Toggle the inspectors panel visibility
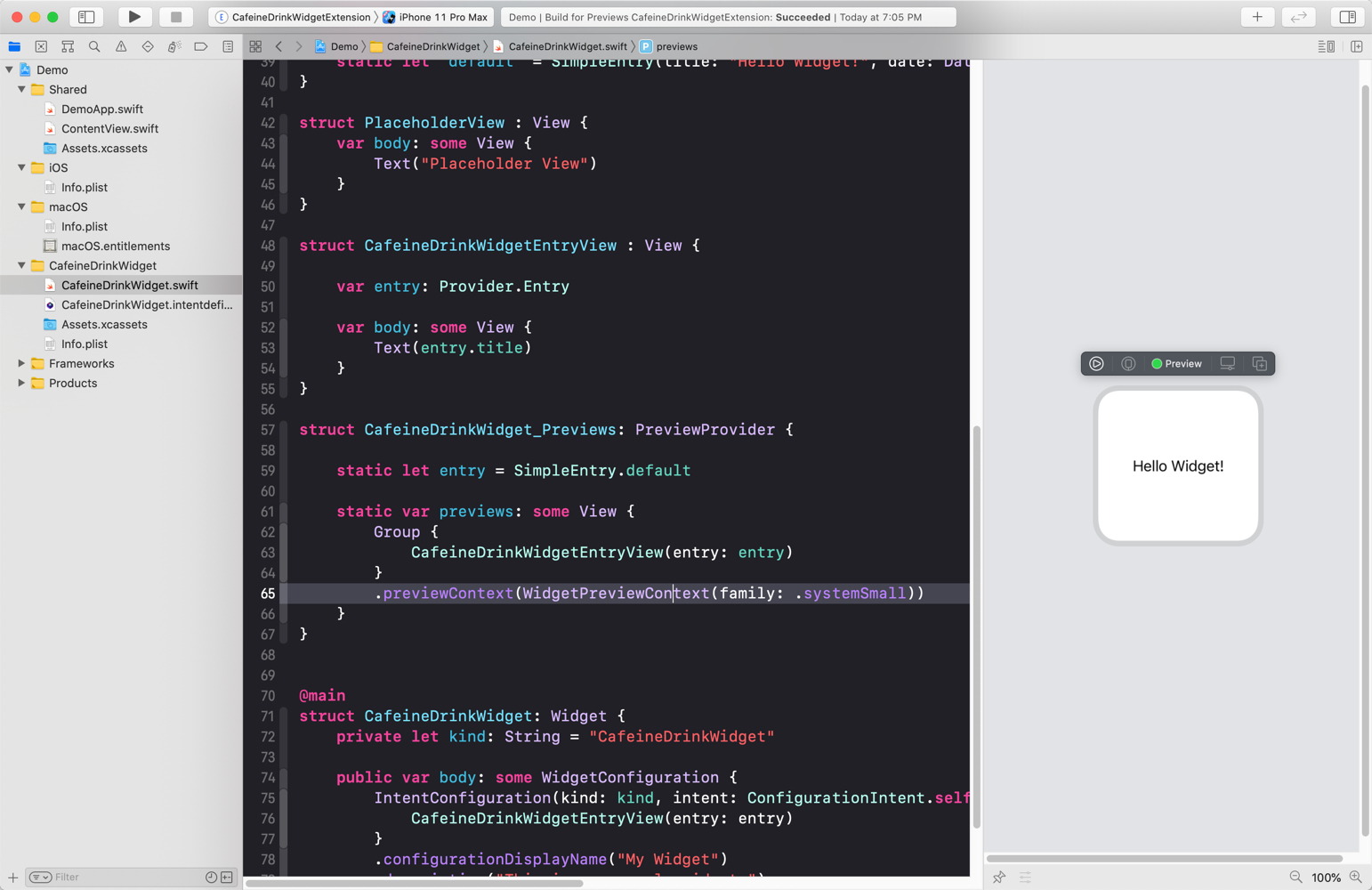This screenshot has width=1372, height=890. [x=1348, y=17]
